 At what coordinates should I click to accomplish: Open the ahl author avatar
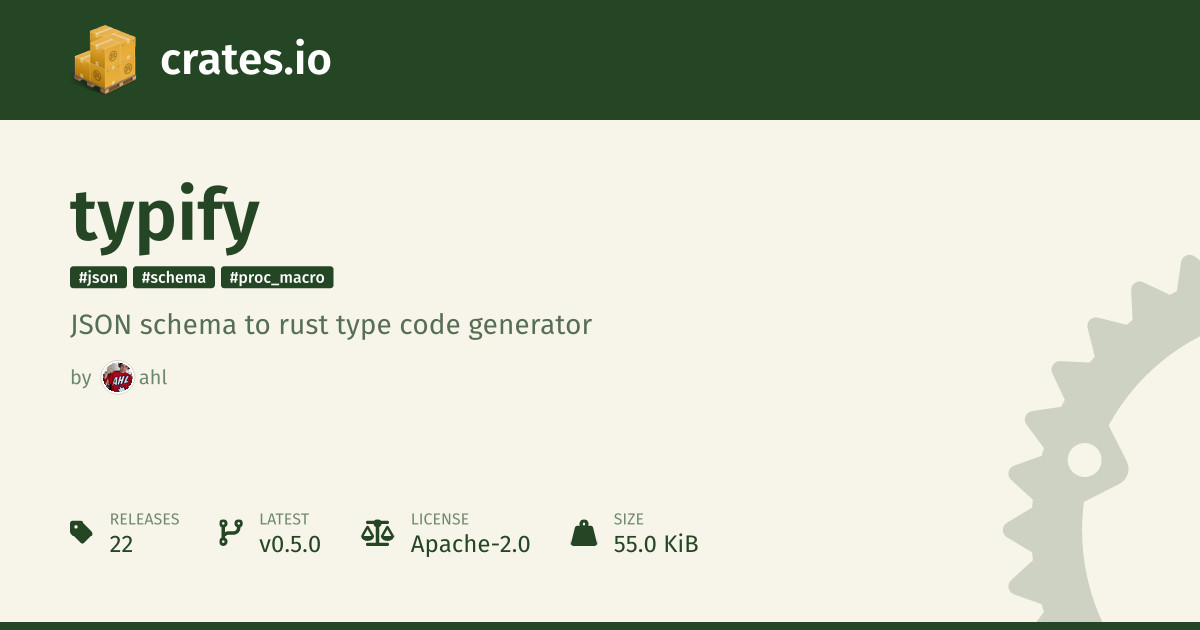coord(117,378)
